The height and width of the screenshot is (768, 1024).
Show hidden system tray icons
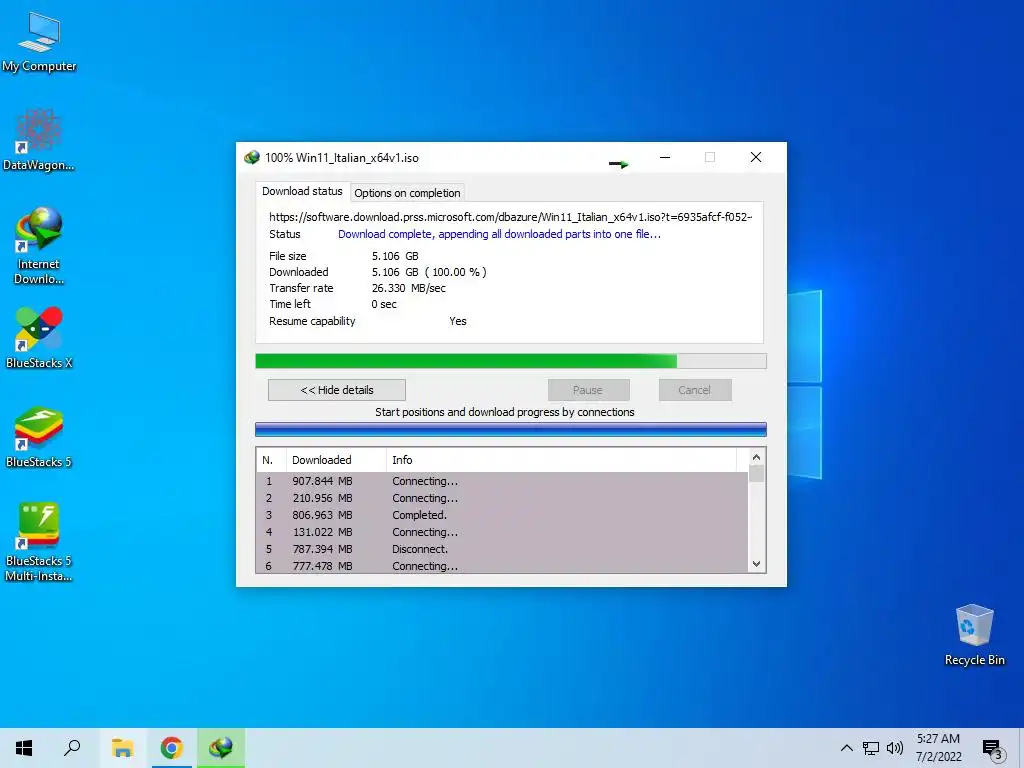coord(846,748)
